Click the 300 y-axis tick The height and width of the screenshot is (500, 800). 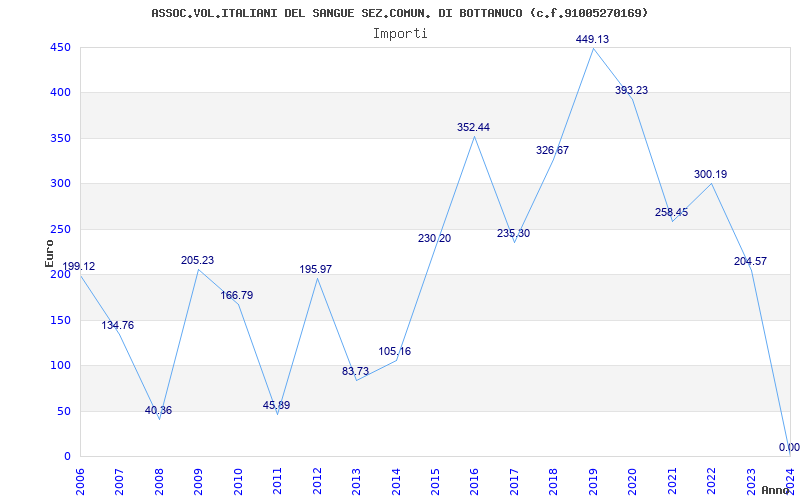tap(60, 184)
